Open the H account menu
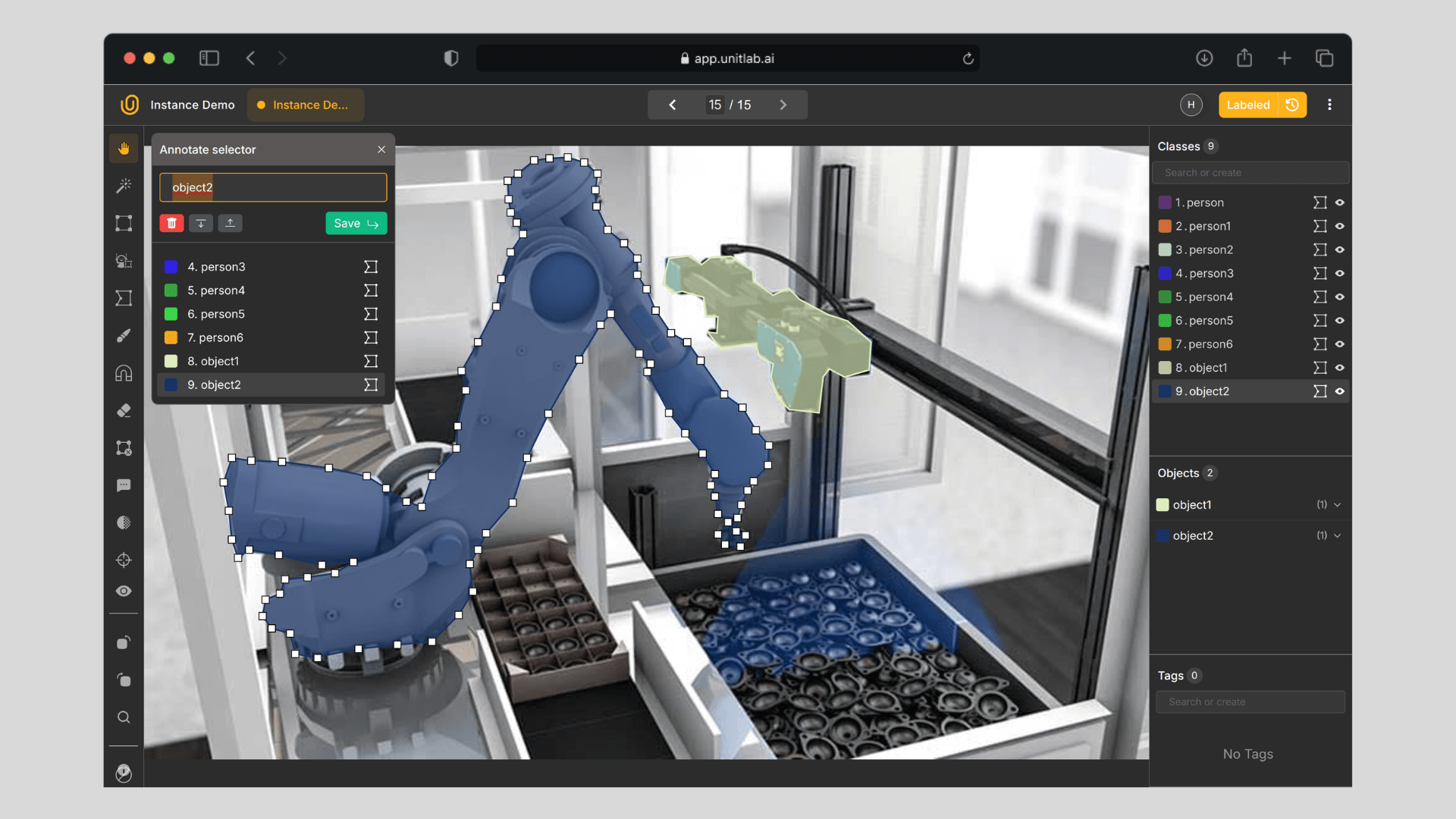 pyautogui.click(x=1191, y=105)
